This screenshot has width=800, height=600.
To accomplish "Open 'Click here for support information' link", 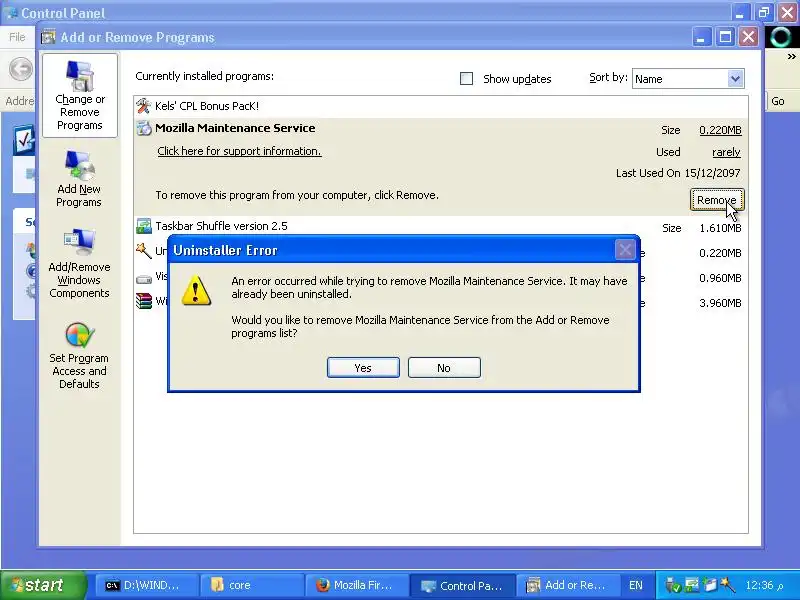I will [x=239, y=151].
